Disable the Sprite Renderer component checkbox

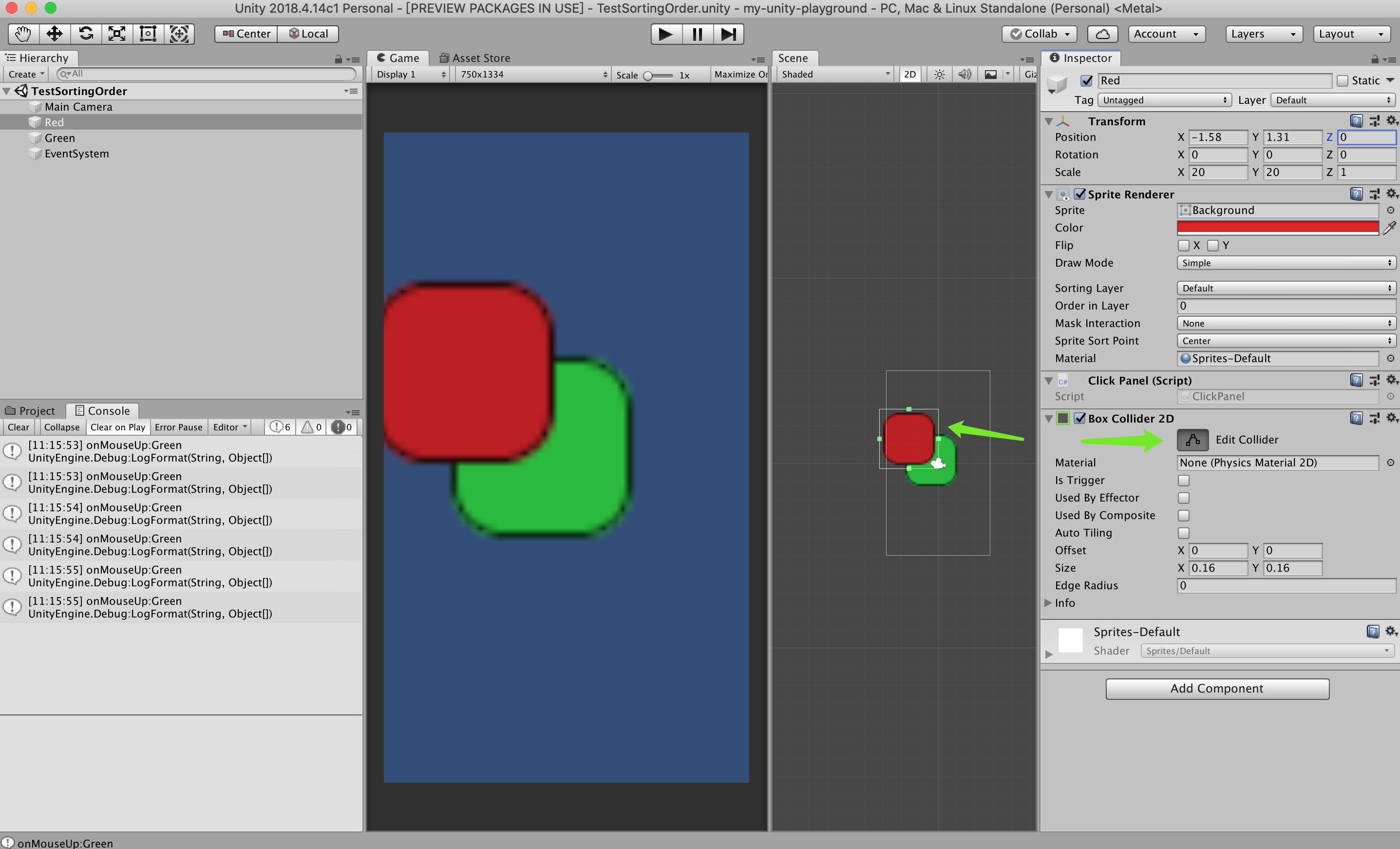(x=1080, y=194)
